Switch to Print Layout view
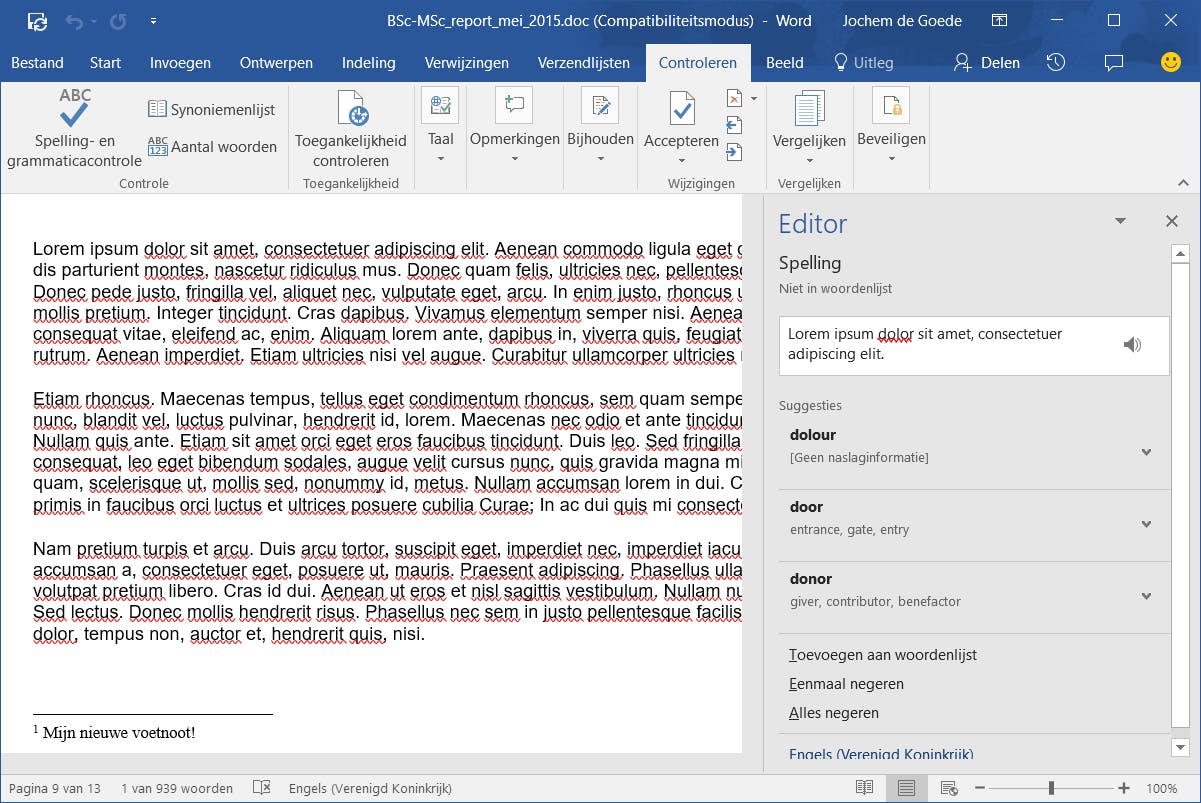Image resolution: width=1201 pixels, height=803 pixels. click(906, 788)
